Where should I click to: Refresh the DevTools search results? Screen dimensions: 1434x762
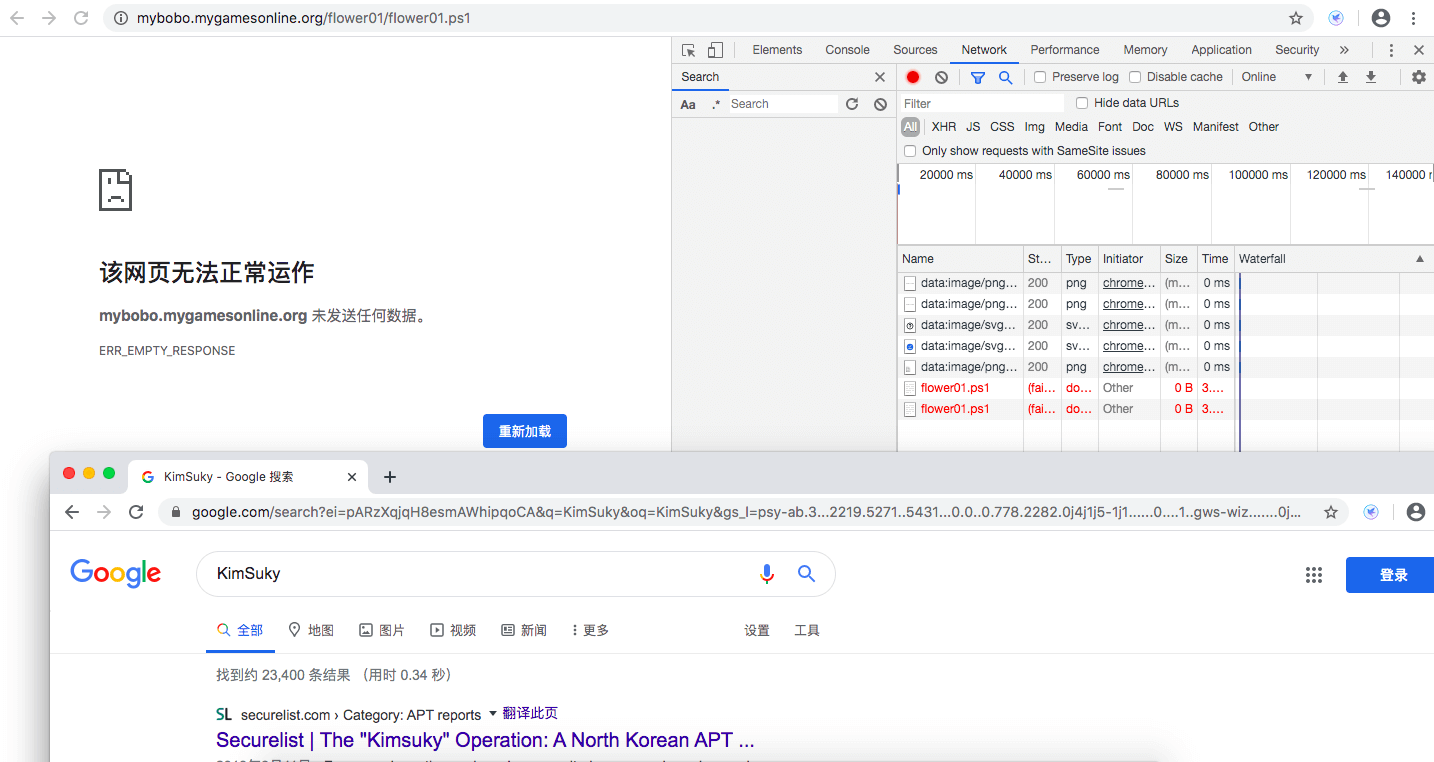point(852,104)
